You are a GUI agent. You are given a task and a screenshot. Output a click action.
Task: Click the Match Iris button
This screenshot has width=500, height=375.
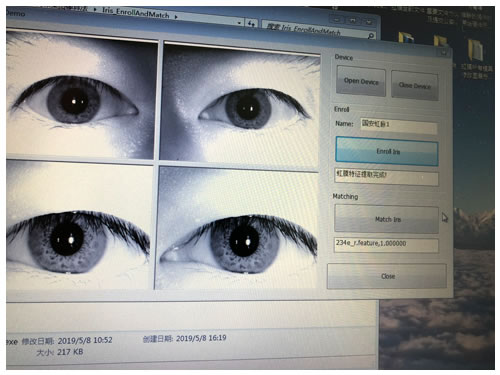coord(387,219)
